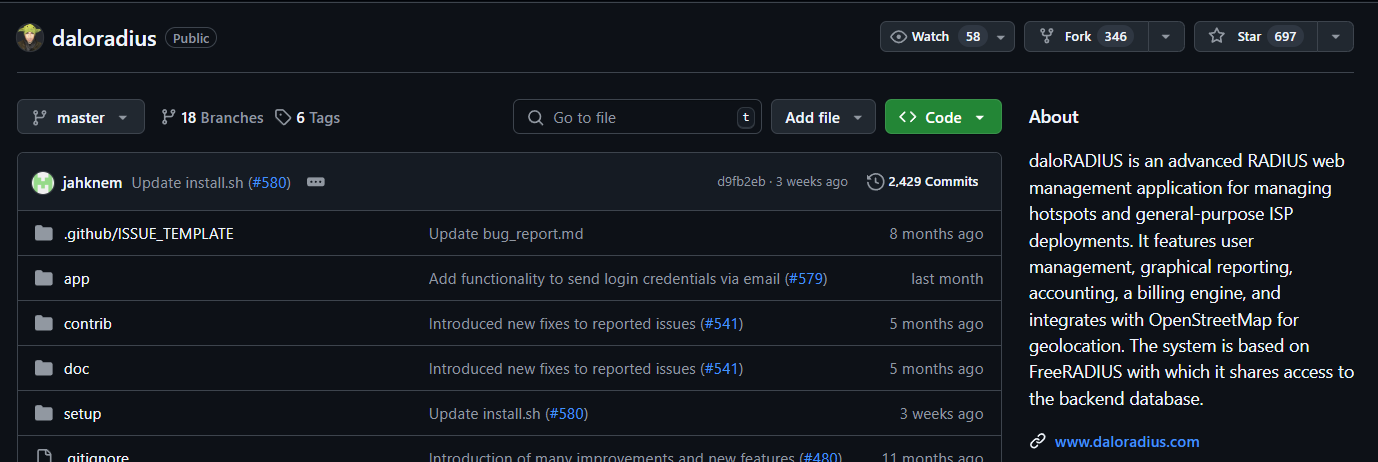The width and height of the screenshot is (1378, 462).
Task: Open the Fork options dropdown arrow
Action: [x=1166, y=37]
